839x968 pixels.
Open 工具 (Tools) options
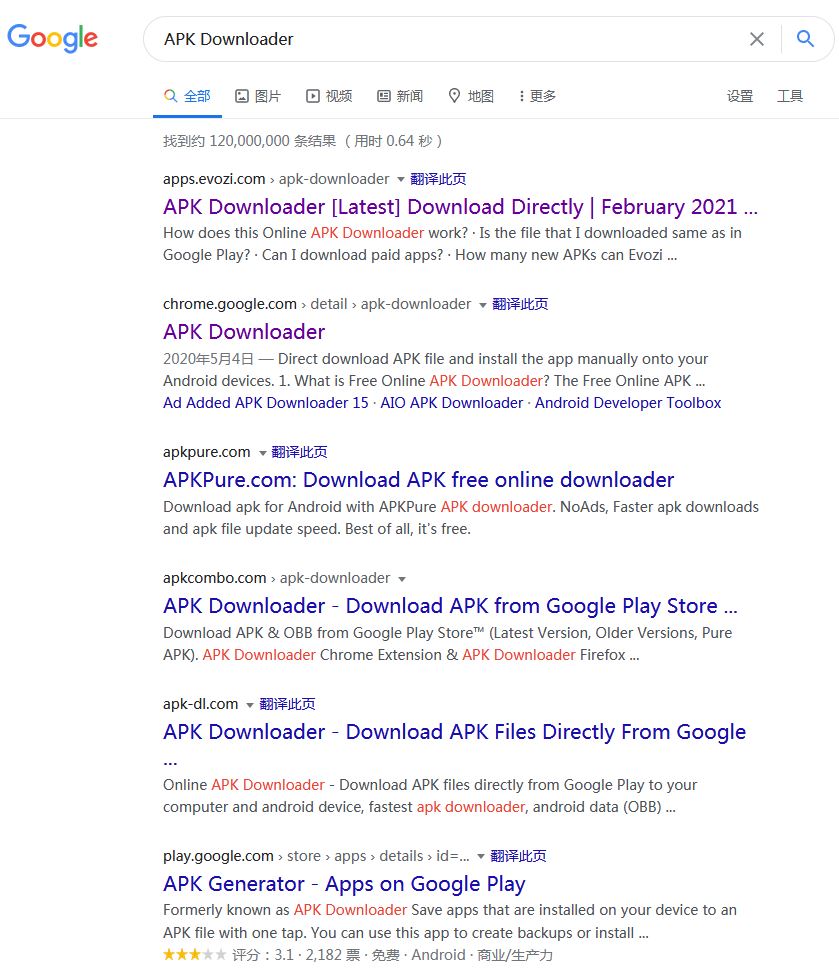pyautogui.click(x=790, y=96)
